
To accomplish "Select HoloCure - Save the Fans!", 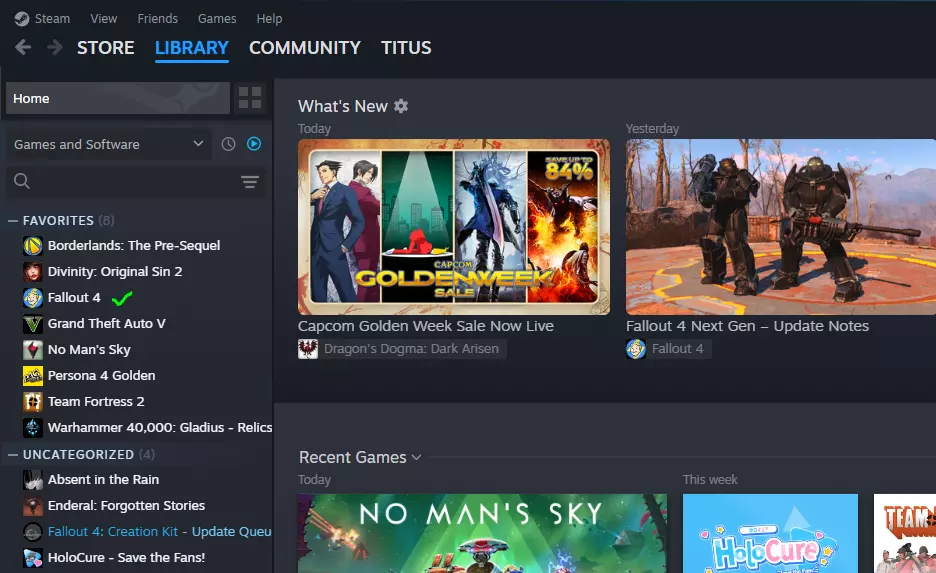I will [126, 557].
